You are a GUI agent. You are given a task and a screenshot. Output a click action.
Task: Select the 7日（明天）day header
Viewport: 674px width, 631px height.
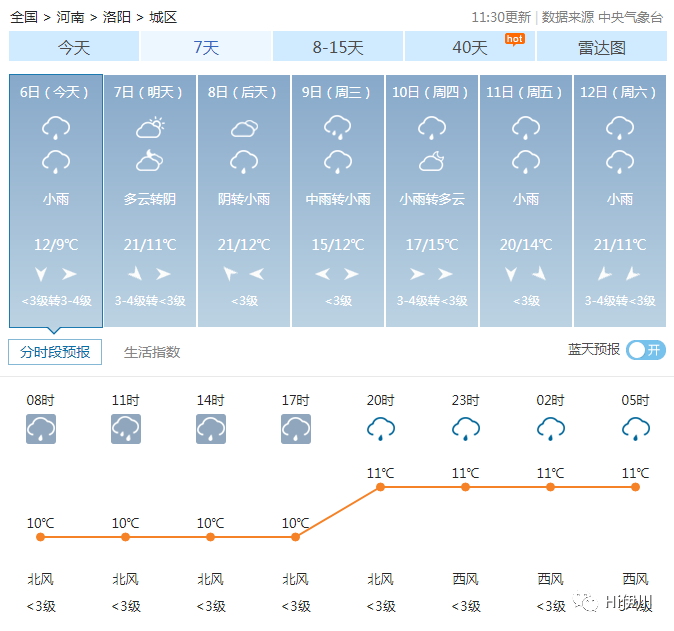pyautogui.click(x=148, y=92)
